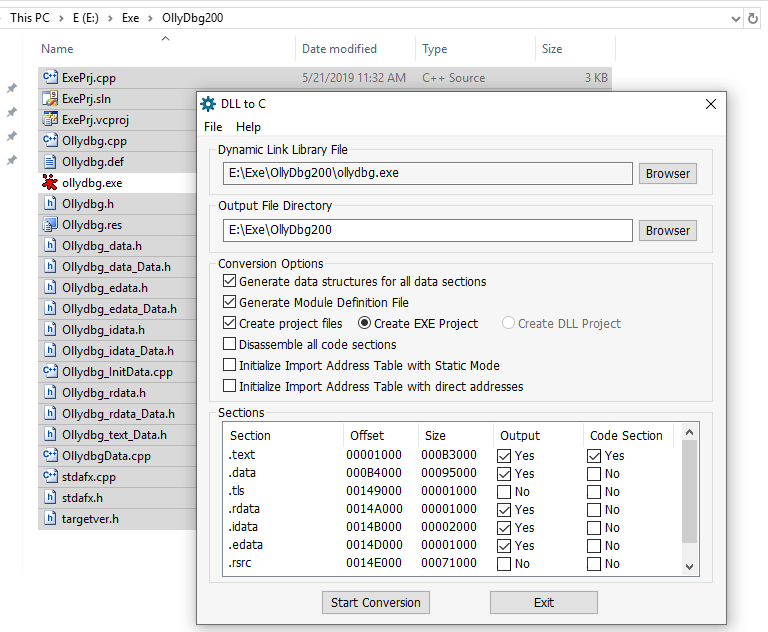
Task: Click the Explorer refresh icon
Action: [753, 19]
